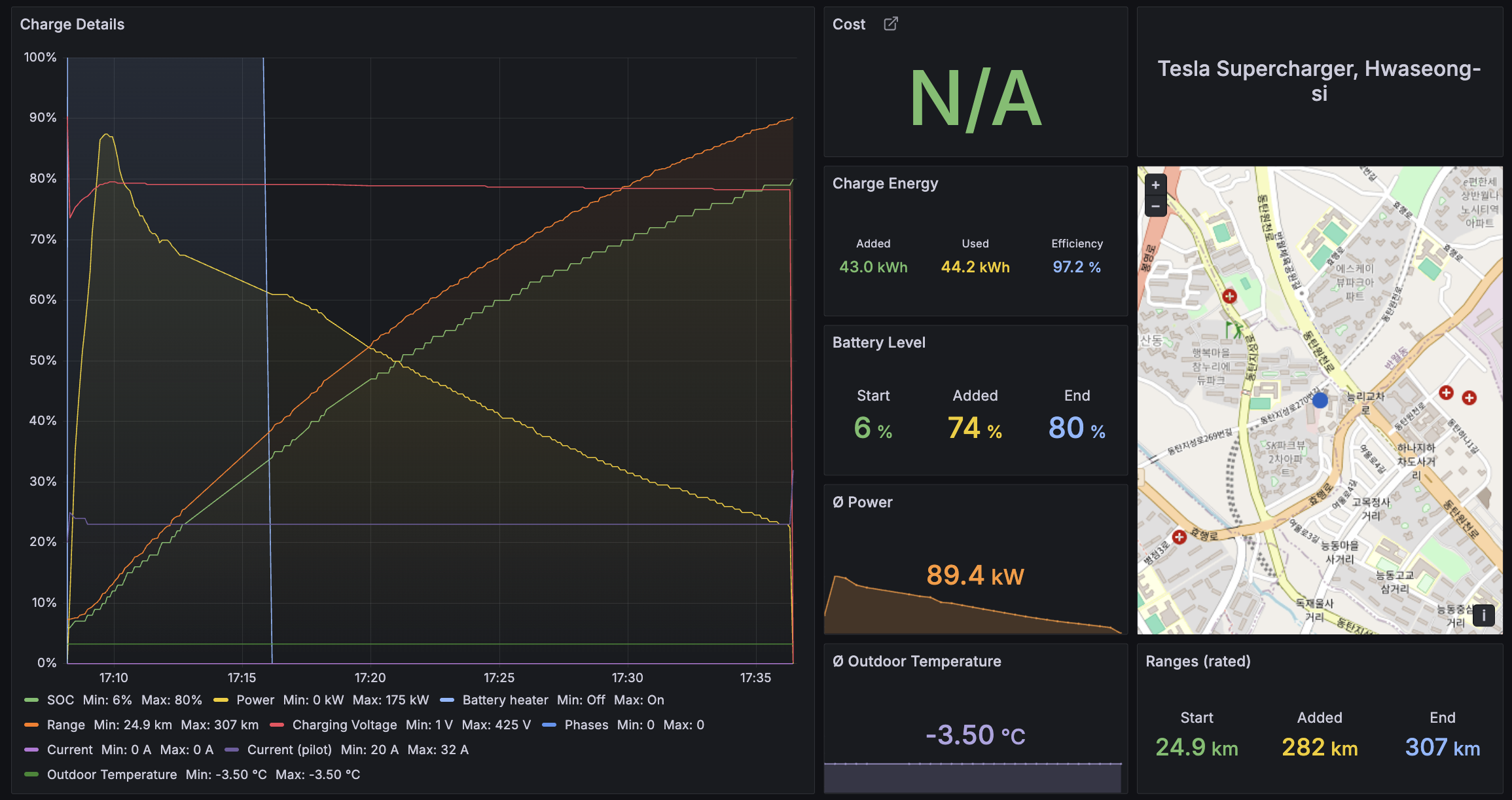Click the blue charger location marker
This screenshot has width=1512, height=800.
[1320, 400]
